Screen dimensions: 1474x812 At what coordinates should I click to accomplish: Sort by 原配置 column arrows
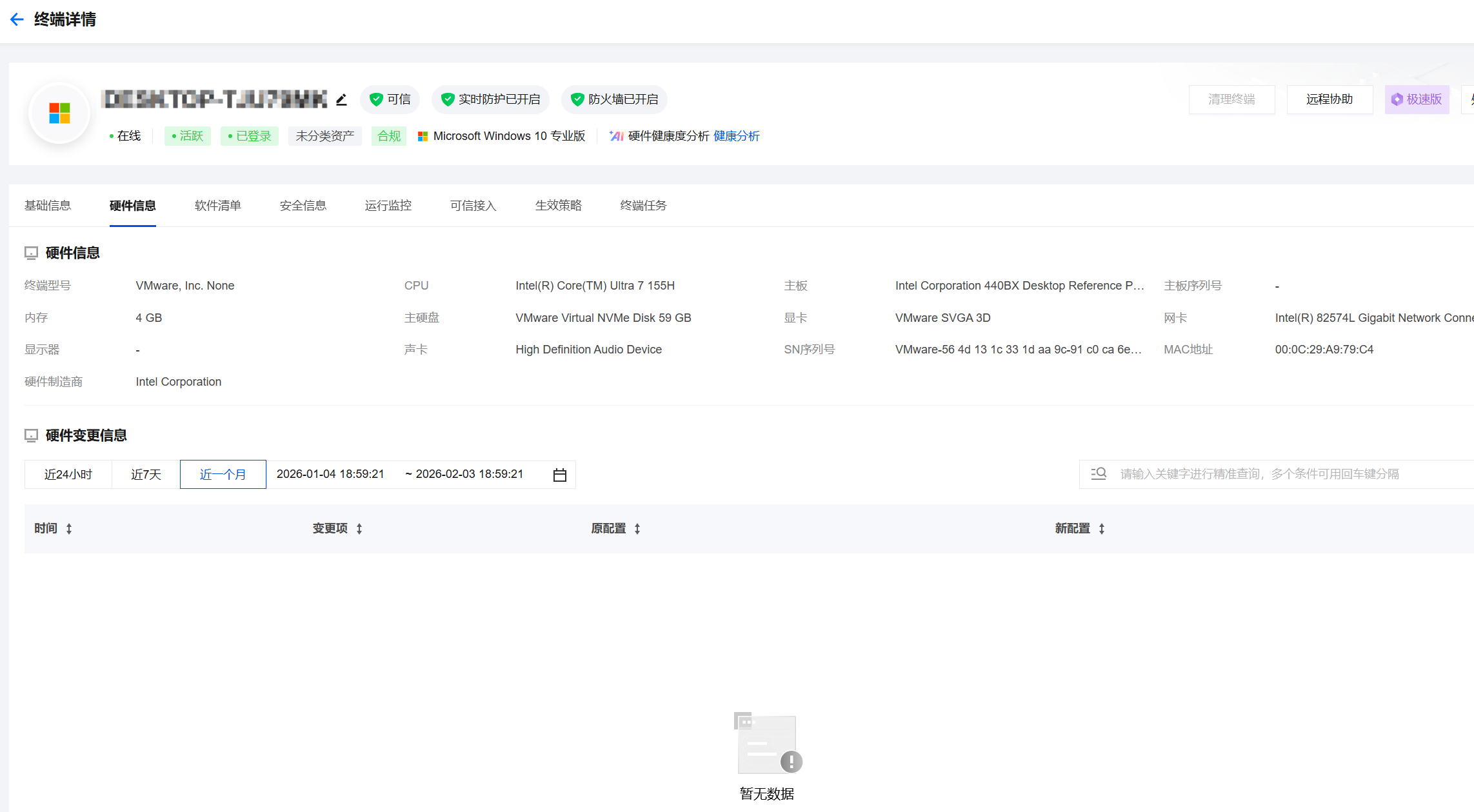(637, 529)
